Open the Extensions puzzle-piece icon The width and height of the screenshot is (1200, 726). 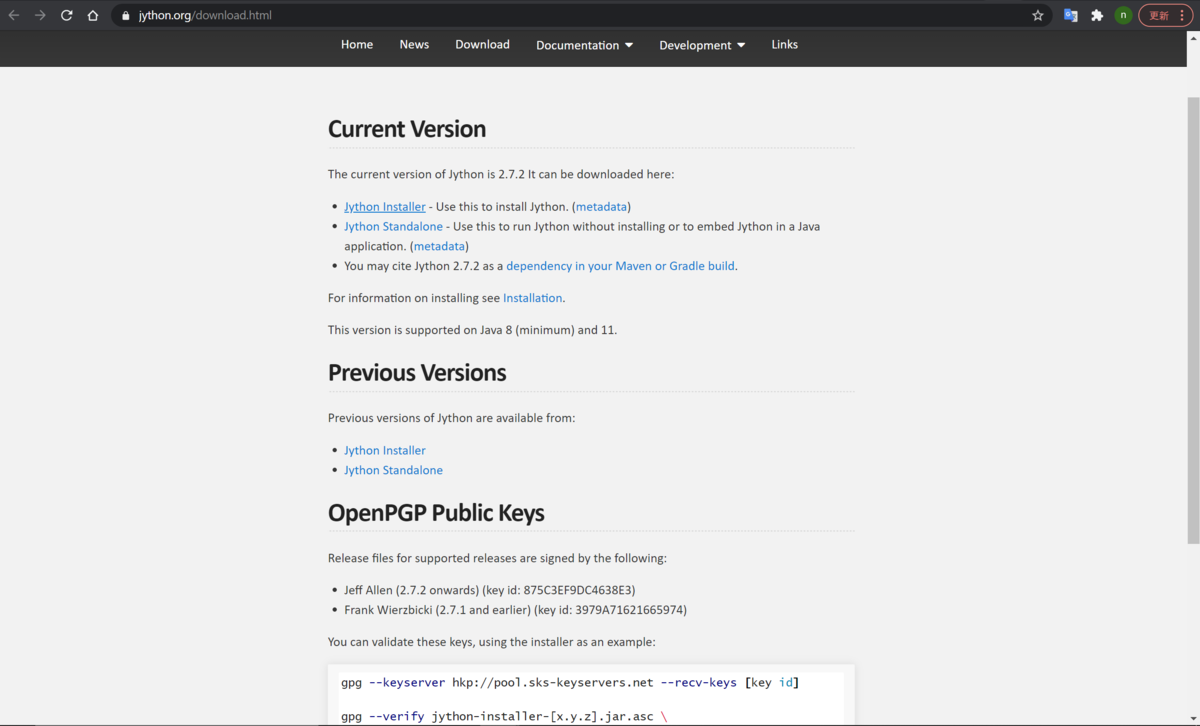tap(1097, 15)
